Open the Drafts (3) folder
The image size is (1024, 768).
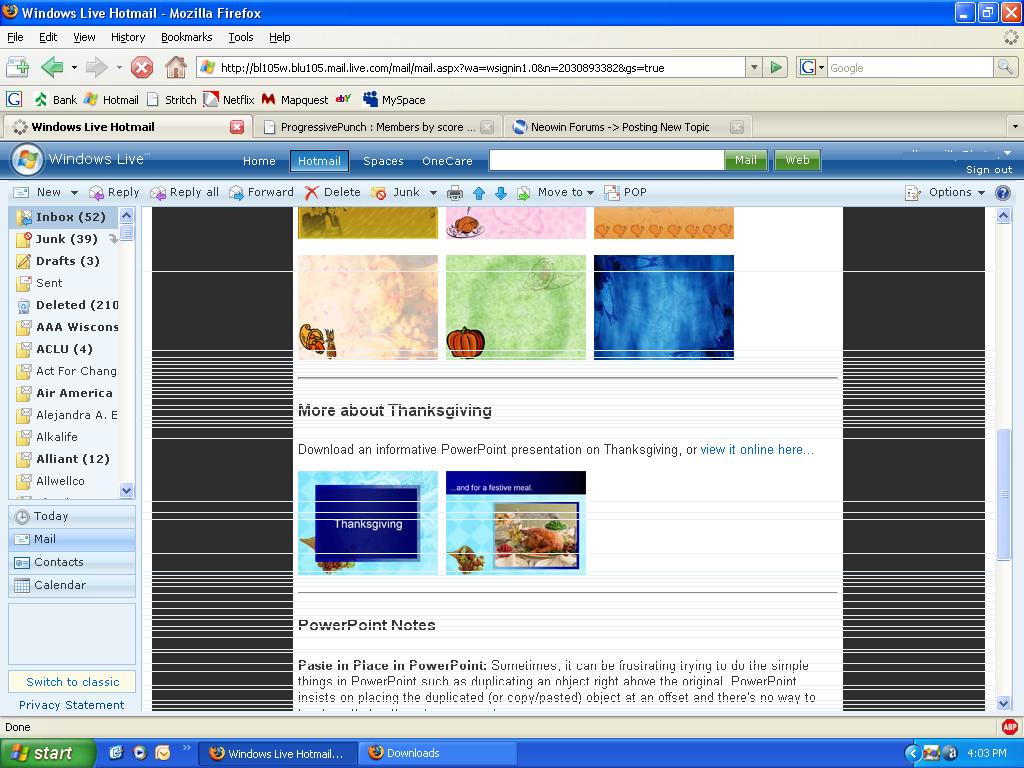pos(65,261)
